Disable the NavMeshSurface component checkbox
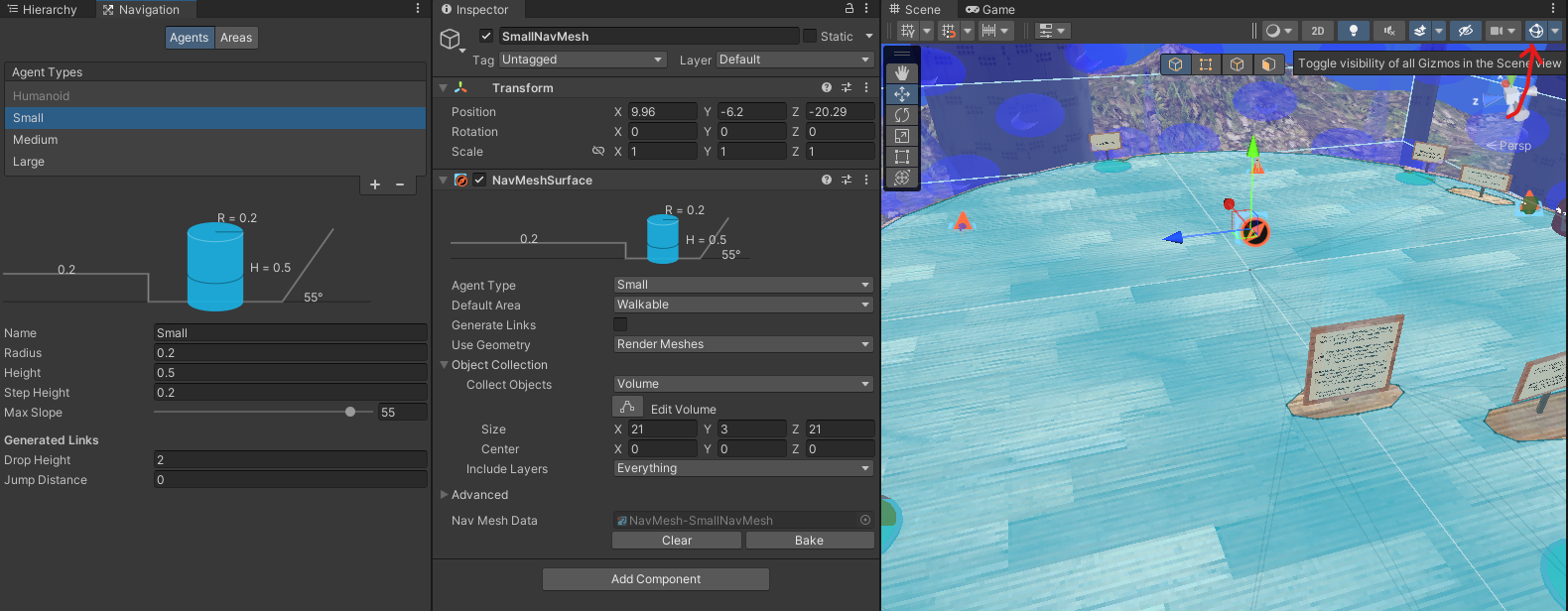This screenshot has height=611, width=1568. [x=479, y=181]
